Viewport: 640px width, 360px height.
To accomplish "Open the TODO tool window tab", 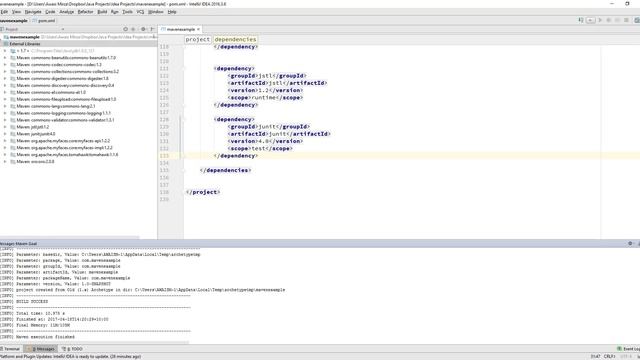I will coord(72,349).
